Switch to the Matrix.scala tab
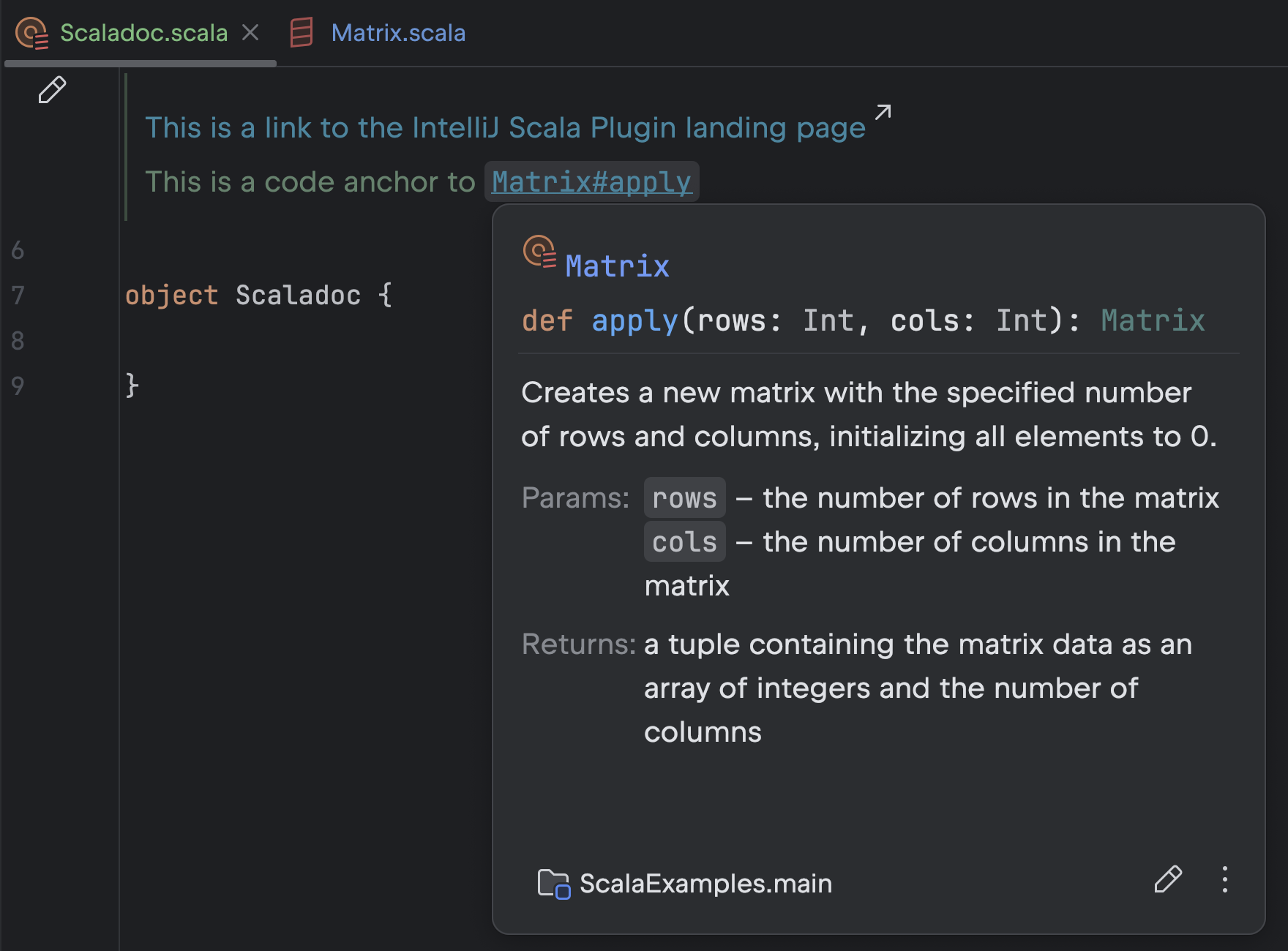This screenshot has height=951, width=1288. pos(397,33)
